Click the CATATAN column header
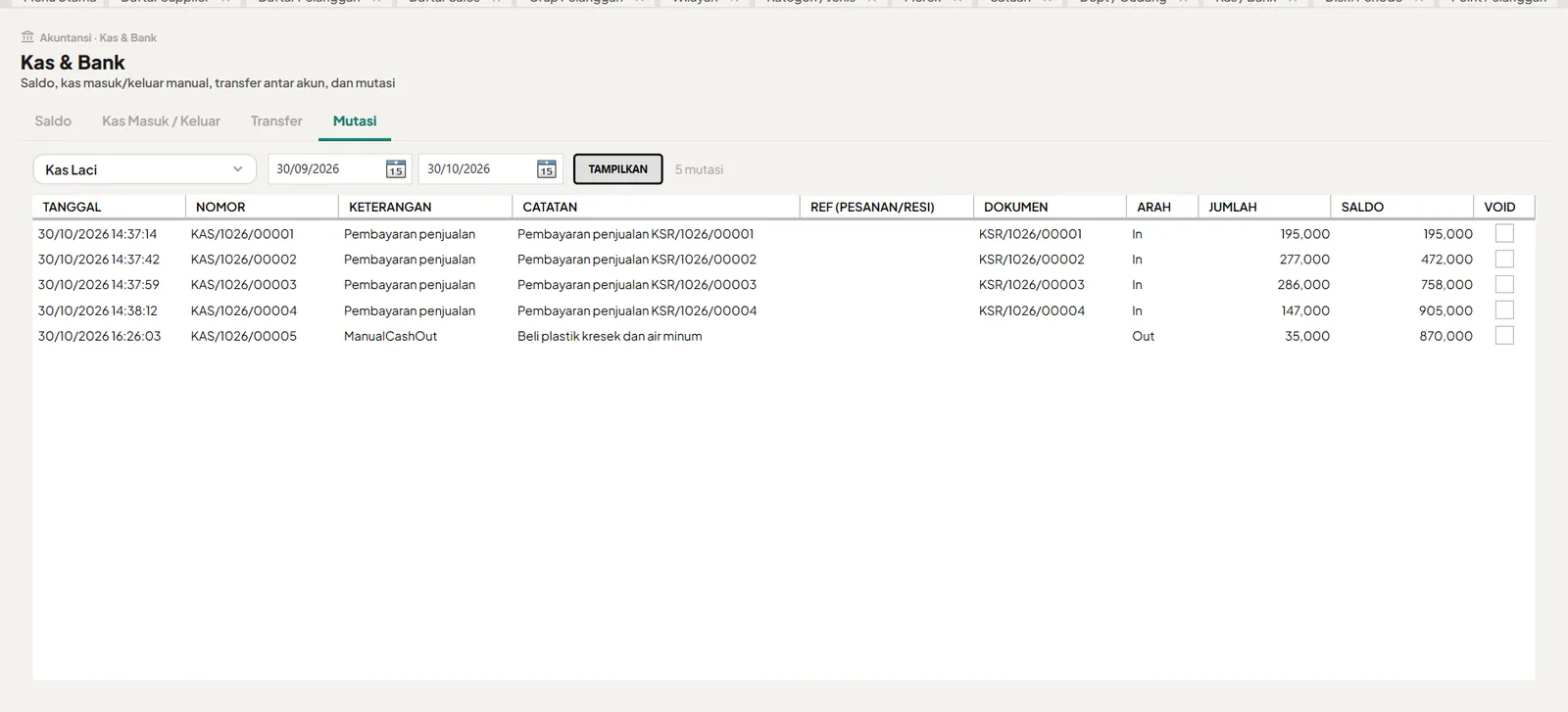1568x712 pixels. point(656,207)
